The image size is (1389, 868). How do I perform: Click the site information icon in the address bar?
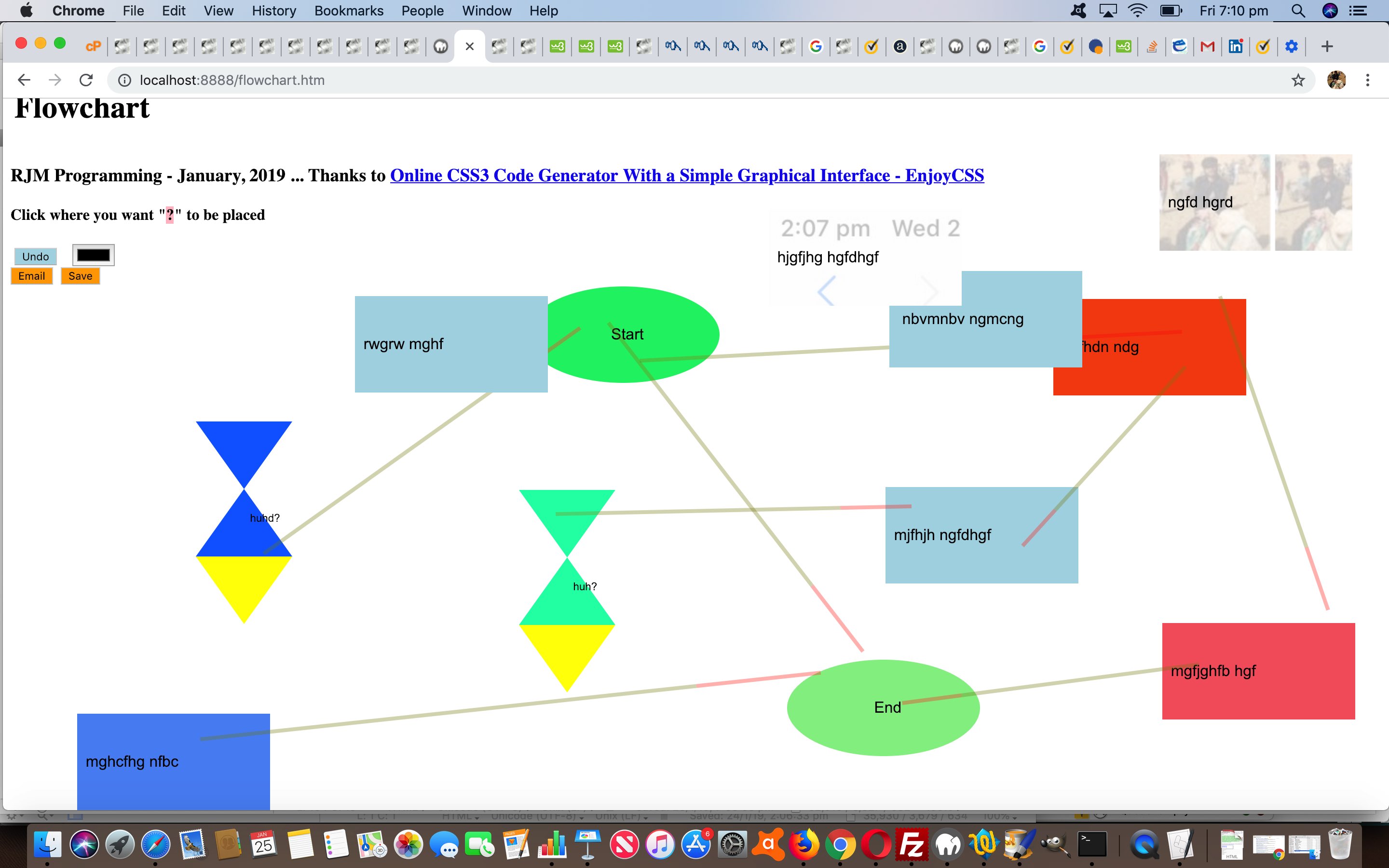click(124, 80)
